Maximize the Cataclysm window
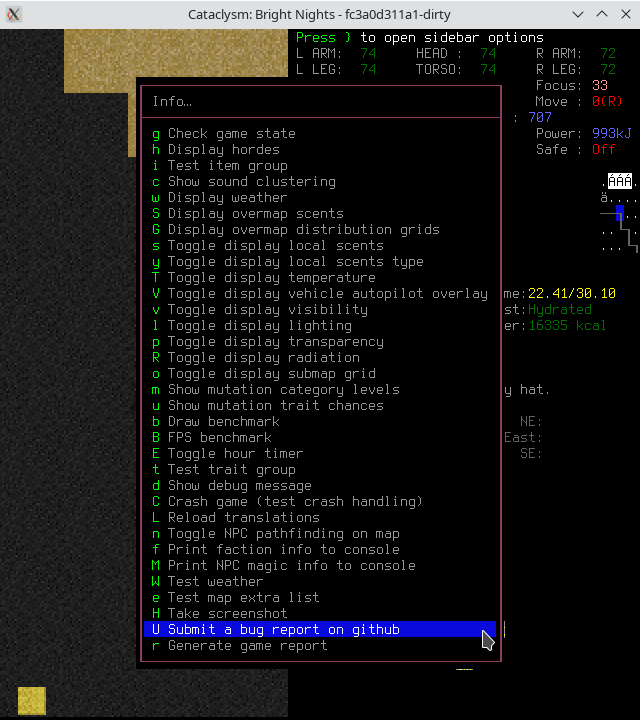Screen dimensions: 640x720 tap(602, 14)
